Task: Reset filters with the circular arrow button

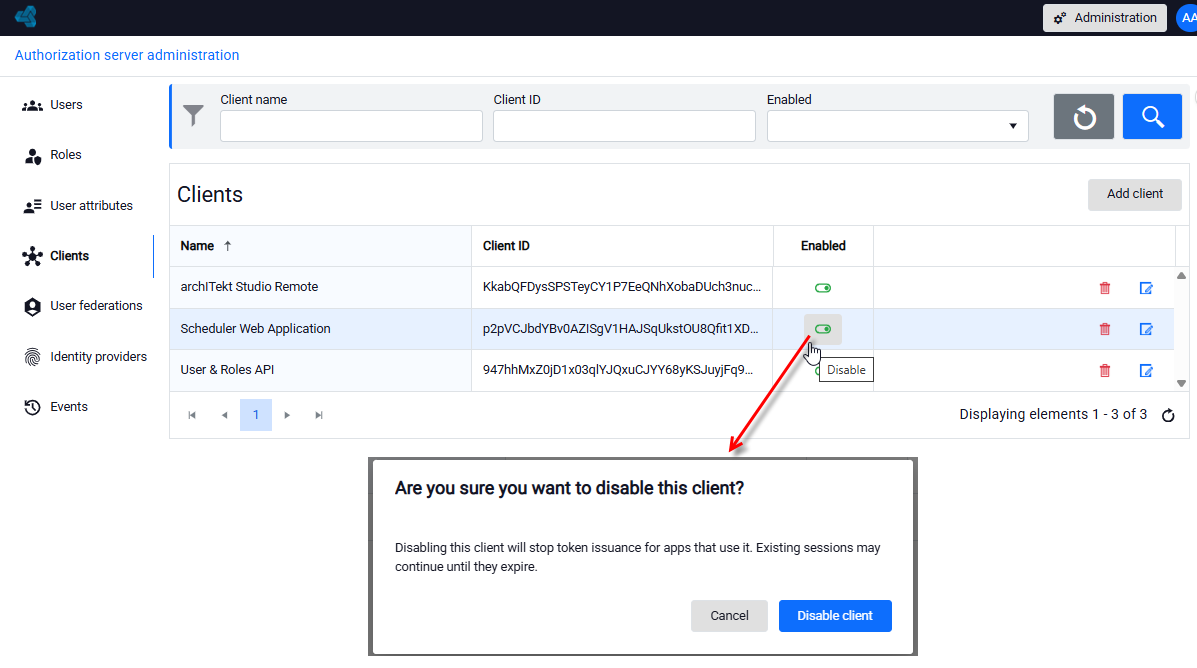Action: (x=1083, y=117)
